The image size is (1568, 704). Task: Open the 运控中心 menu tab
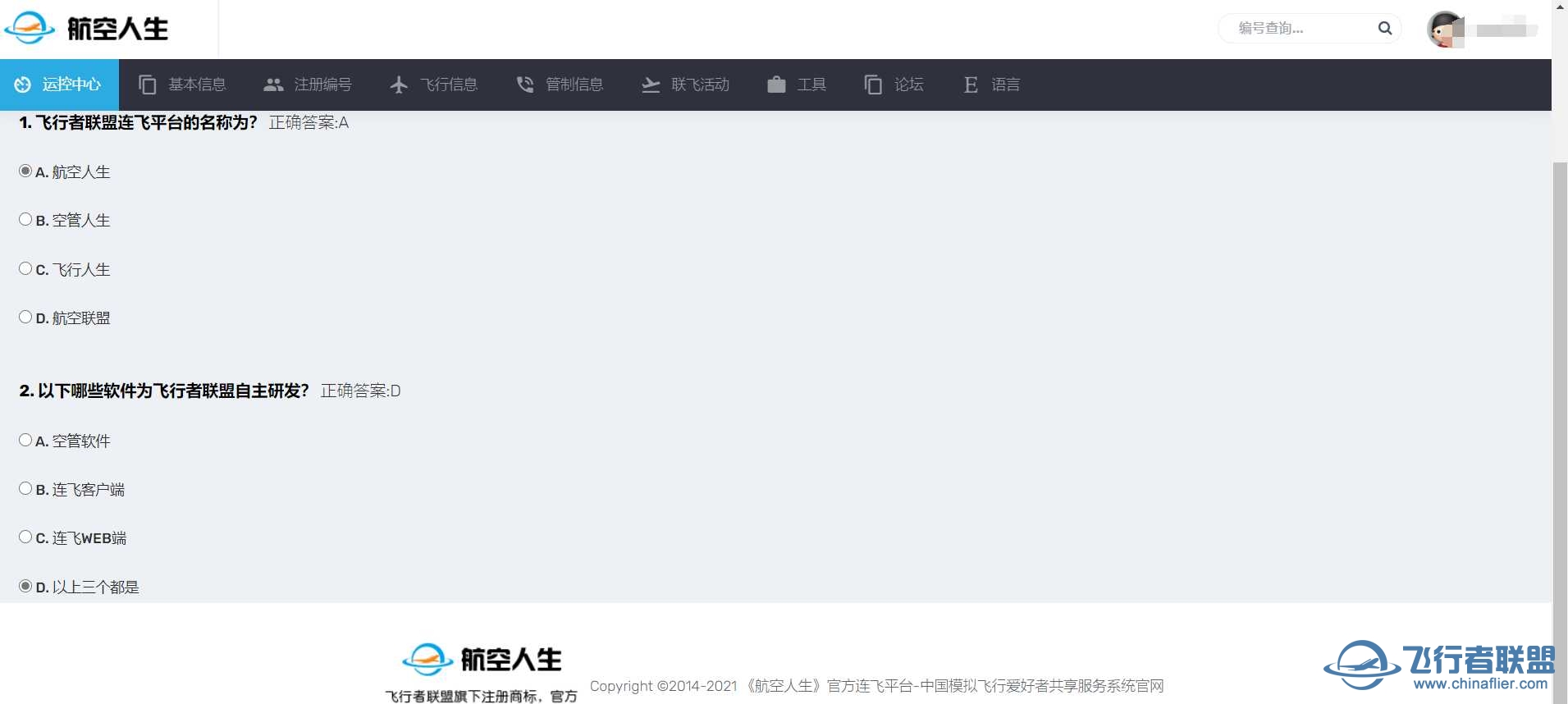point(59,85)
